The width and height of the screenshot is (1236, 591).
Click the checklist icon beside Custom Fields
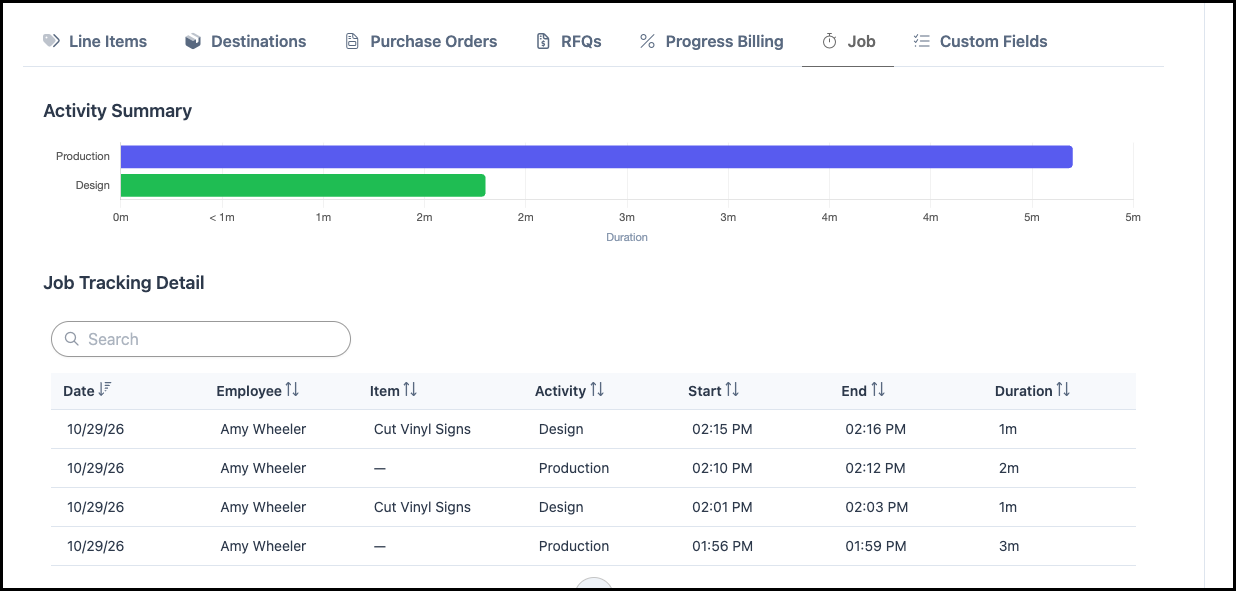(922, 41)
